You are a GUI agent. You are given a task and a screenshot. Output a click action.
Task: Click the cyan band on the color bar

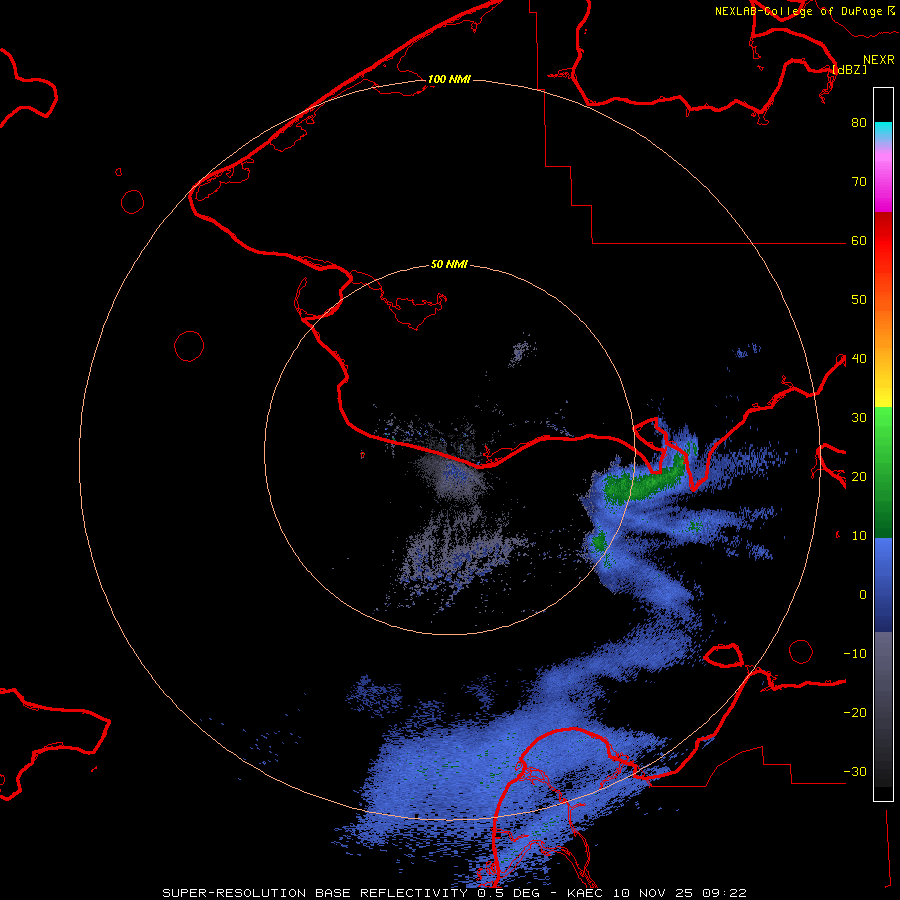[883, 129]
